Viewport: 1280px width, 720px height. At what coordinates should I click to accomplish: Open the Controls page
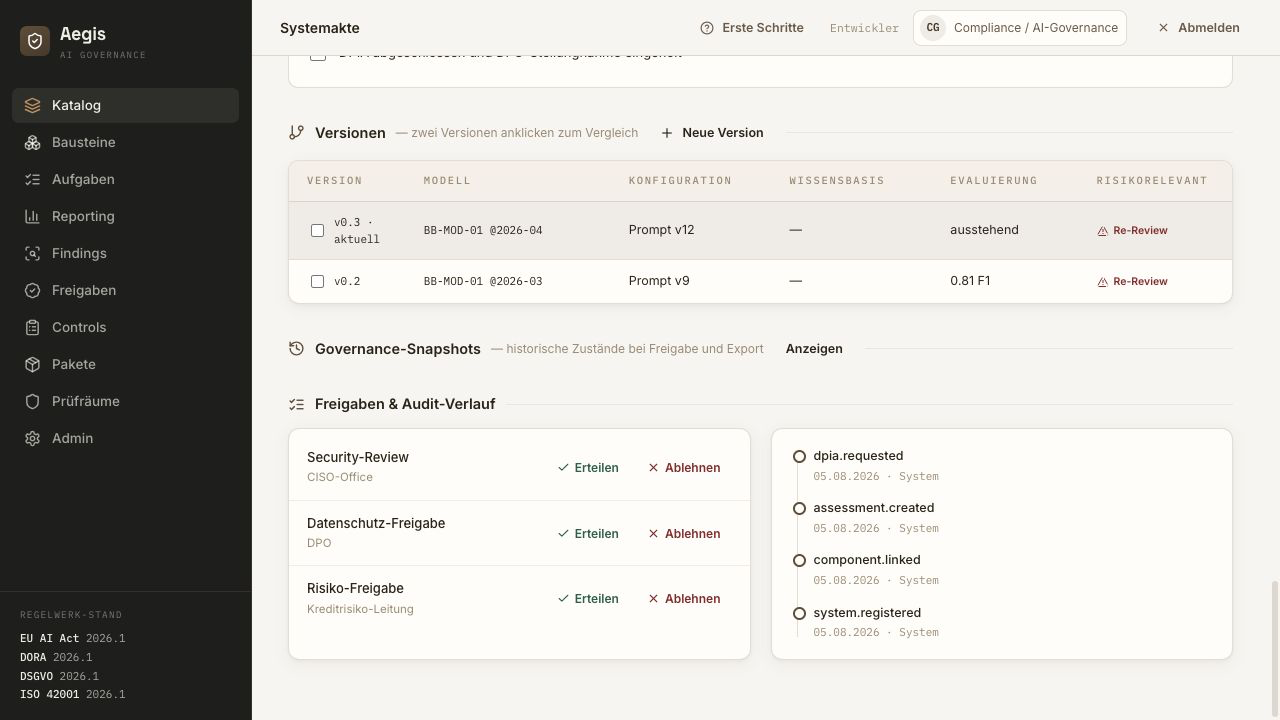(x=125, y=327)
